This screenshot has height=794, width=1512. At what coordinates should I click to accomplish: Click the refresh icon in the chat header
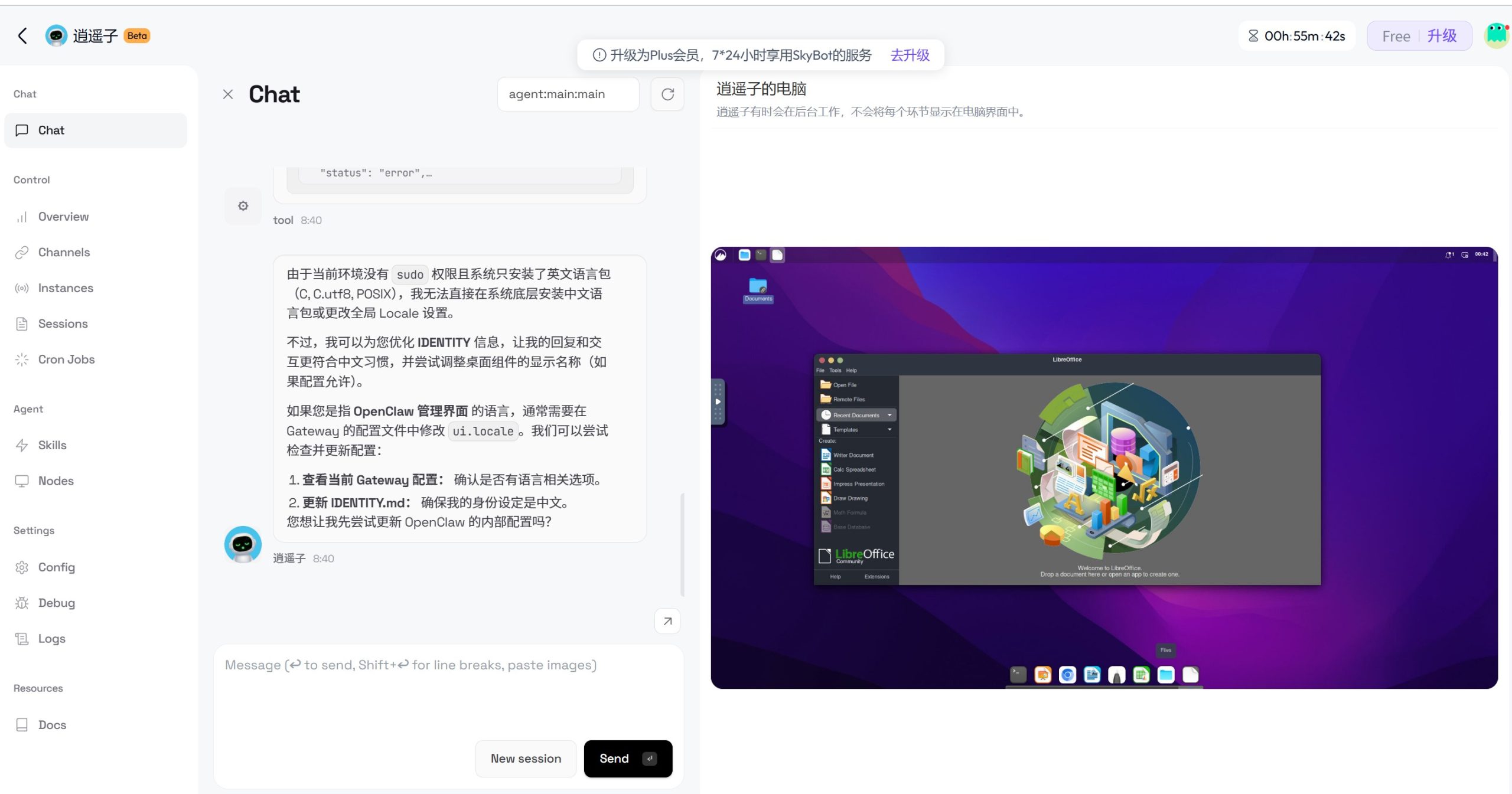667,94
